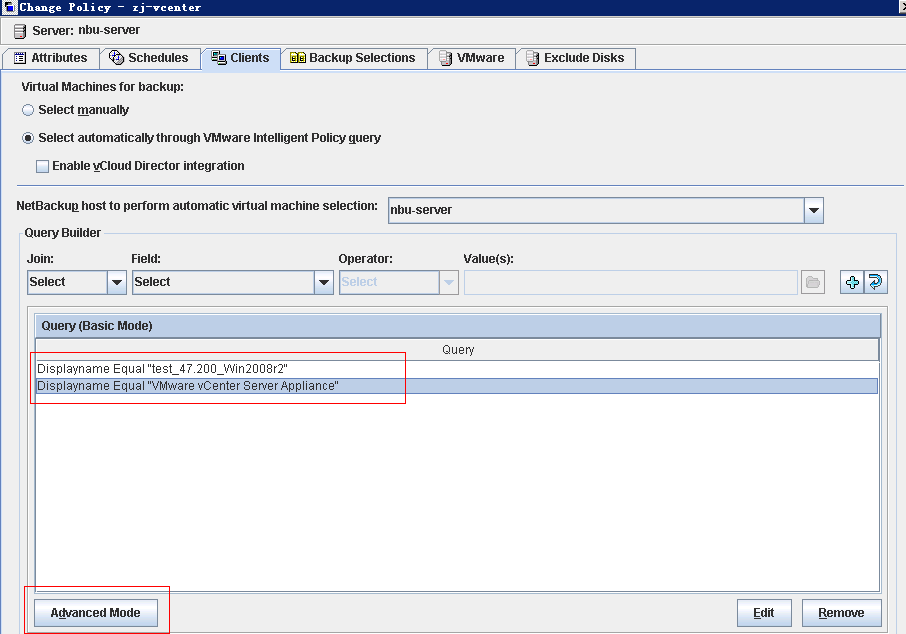Switch to the Schedules tab
Image resolution: width=906 pixels, height=634 pixels.
[149, 58]
